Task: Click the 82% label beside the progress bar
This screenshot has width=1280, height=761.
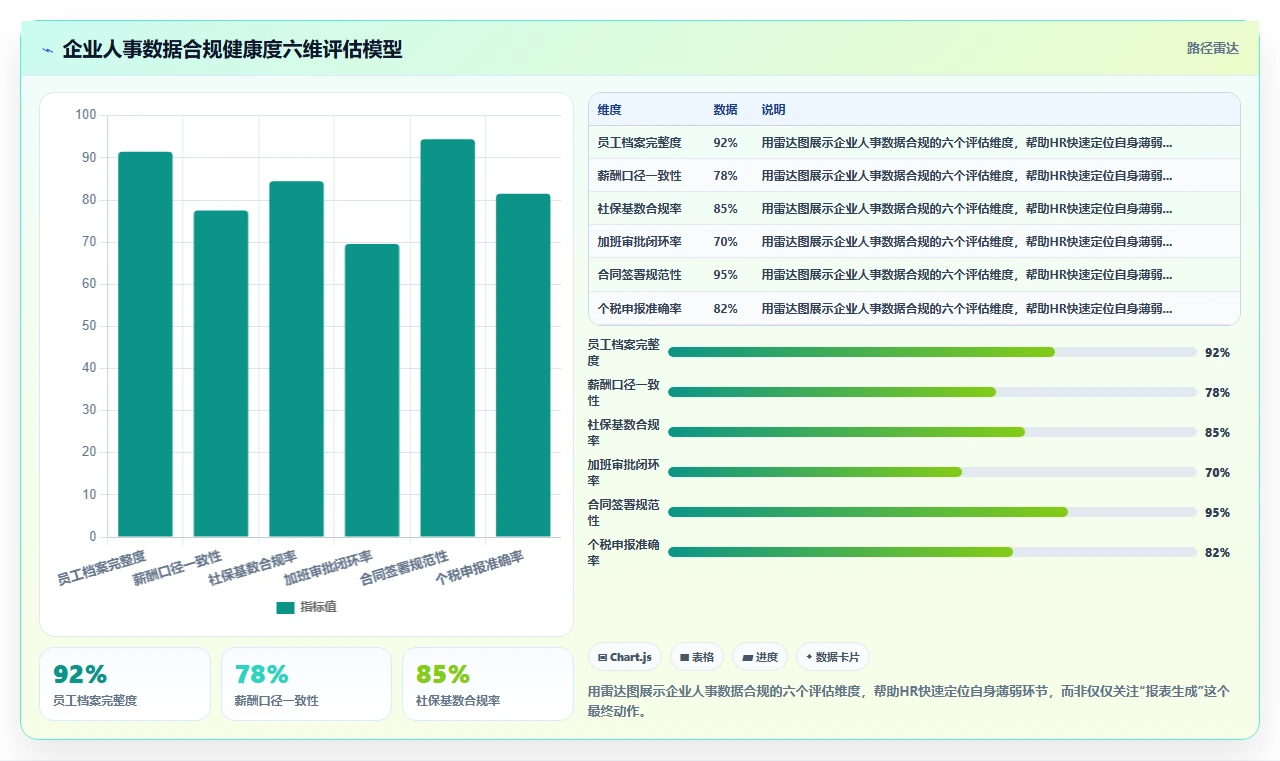Action: click(x=1217, y=552)
